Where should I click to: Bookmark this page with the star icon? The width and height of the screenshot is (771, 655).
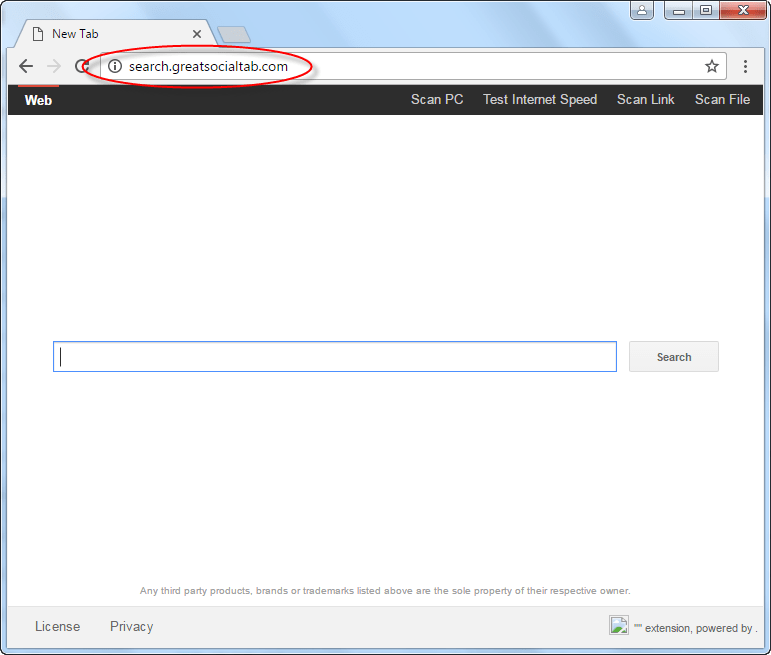[712, 66]
